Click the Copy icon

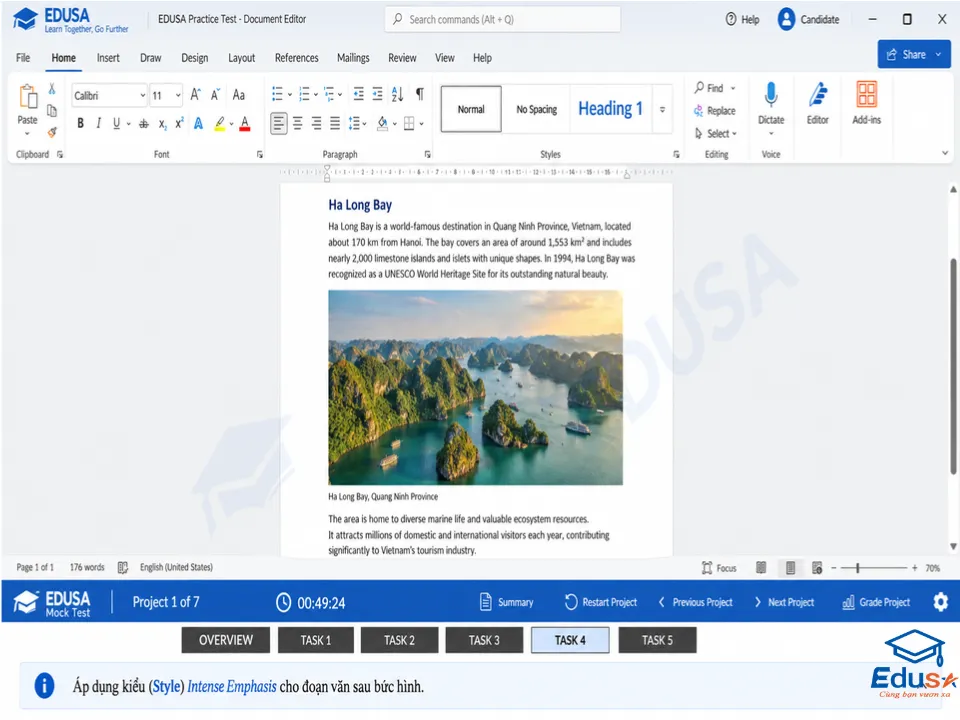tap(52, 111)
